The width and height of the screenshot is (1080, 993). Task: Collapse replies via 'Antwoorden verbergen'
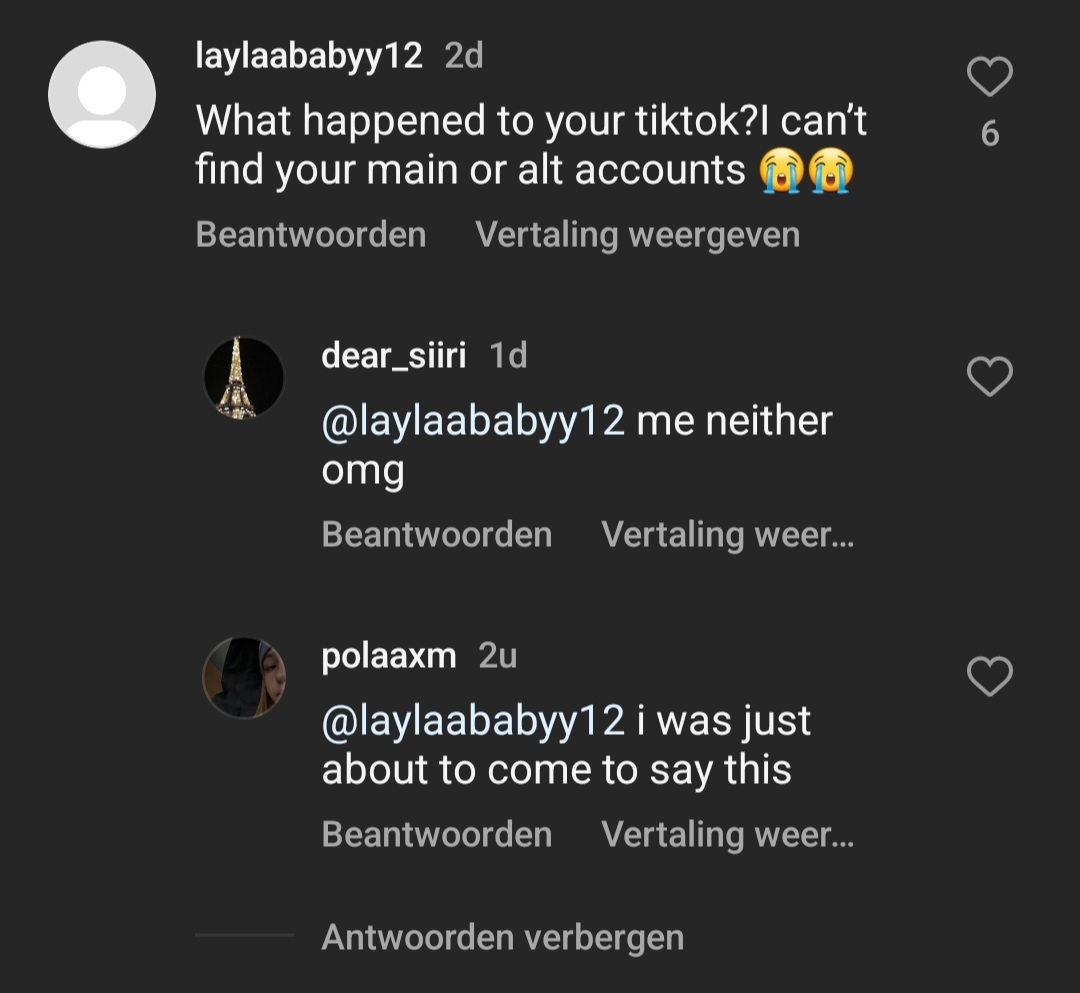point(502,937)
